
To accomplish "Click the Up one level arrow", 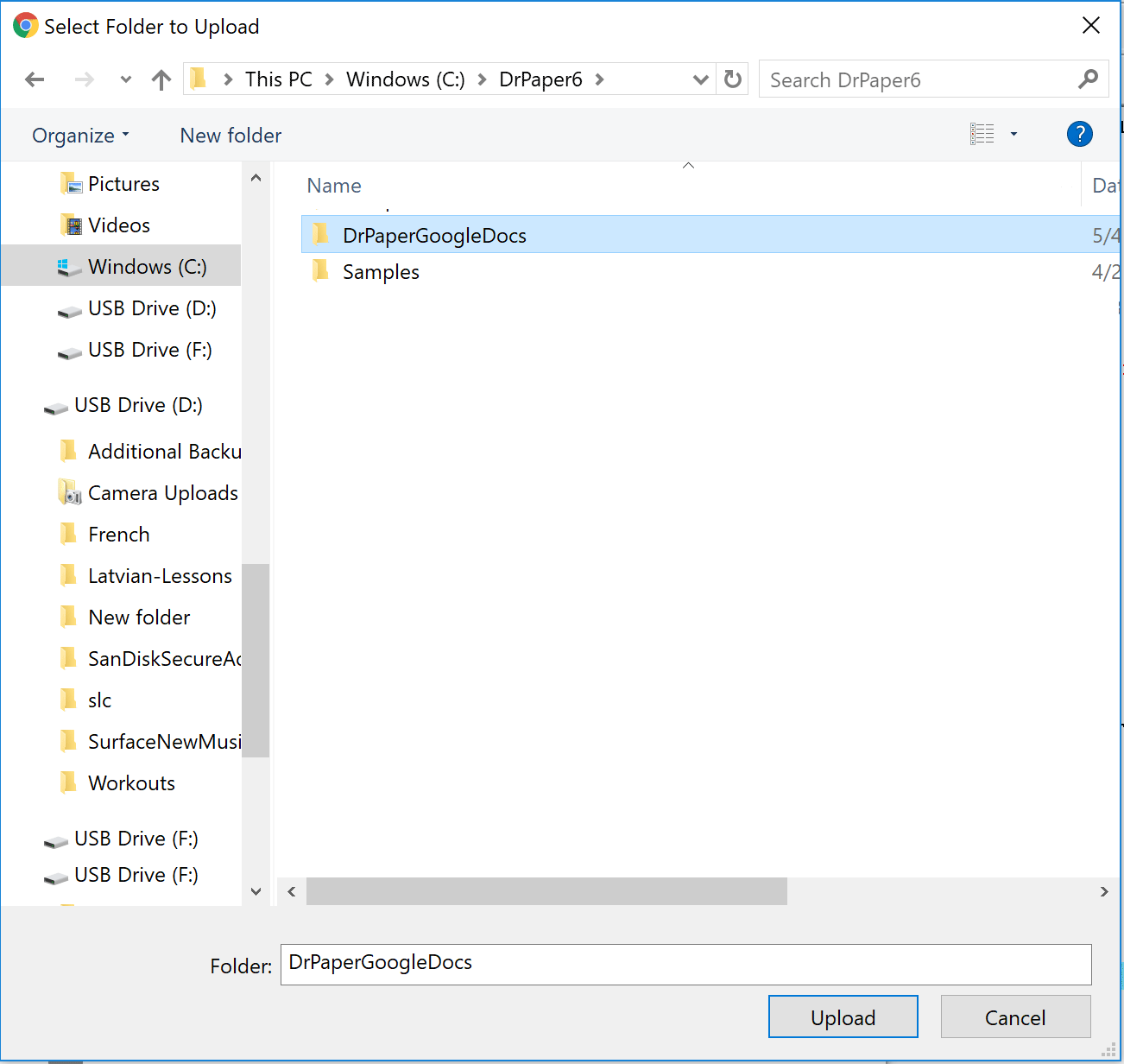I will [161, 80].
